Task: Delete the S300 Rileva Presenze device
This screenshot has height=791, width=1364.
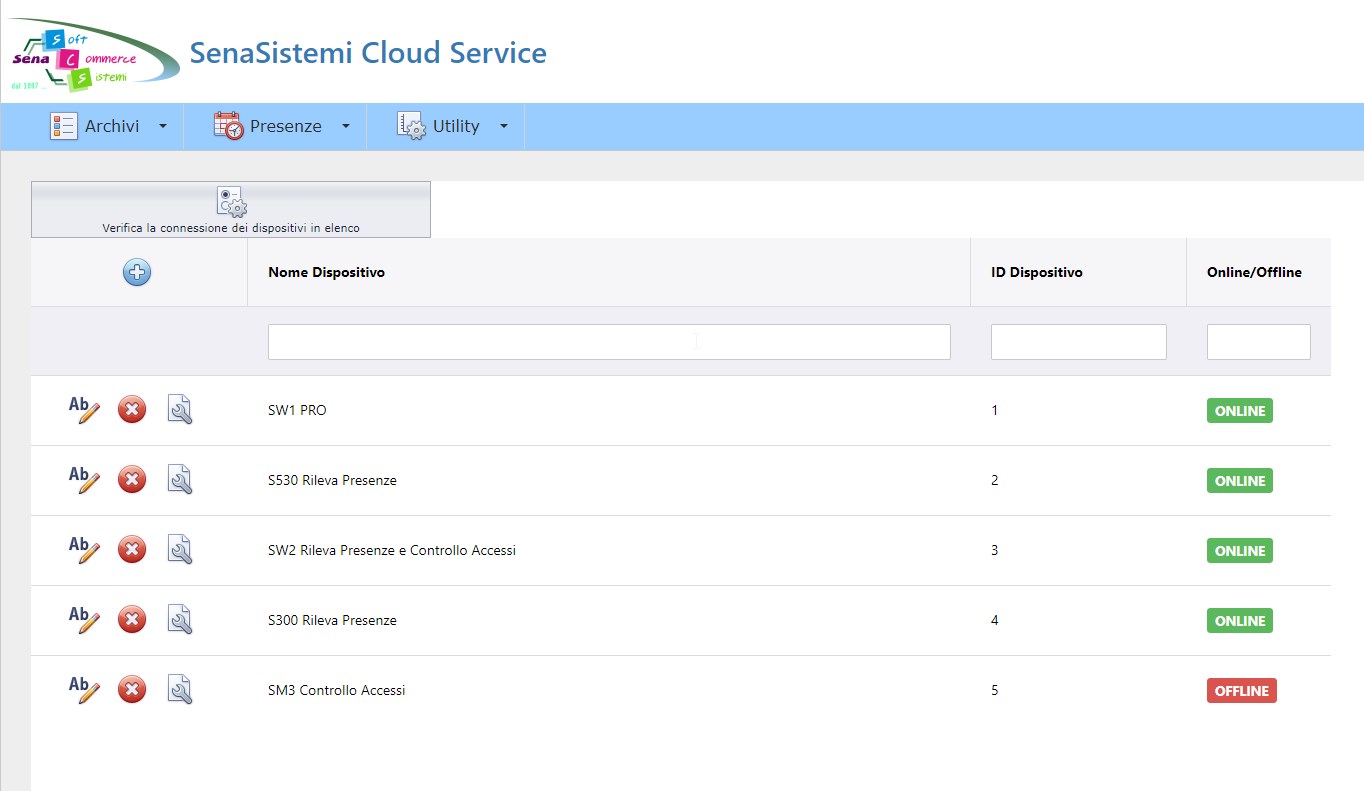Action: 132,619
